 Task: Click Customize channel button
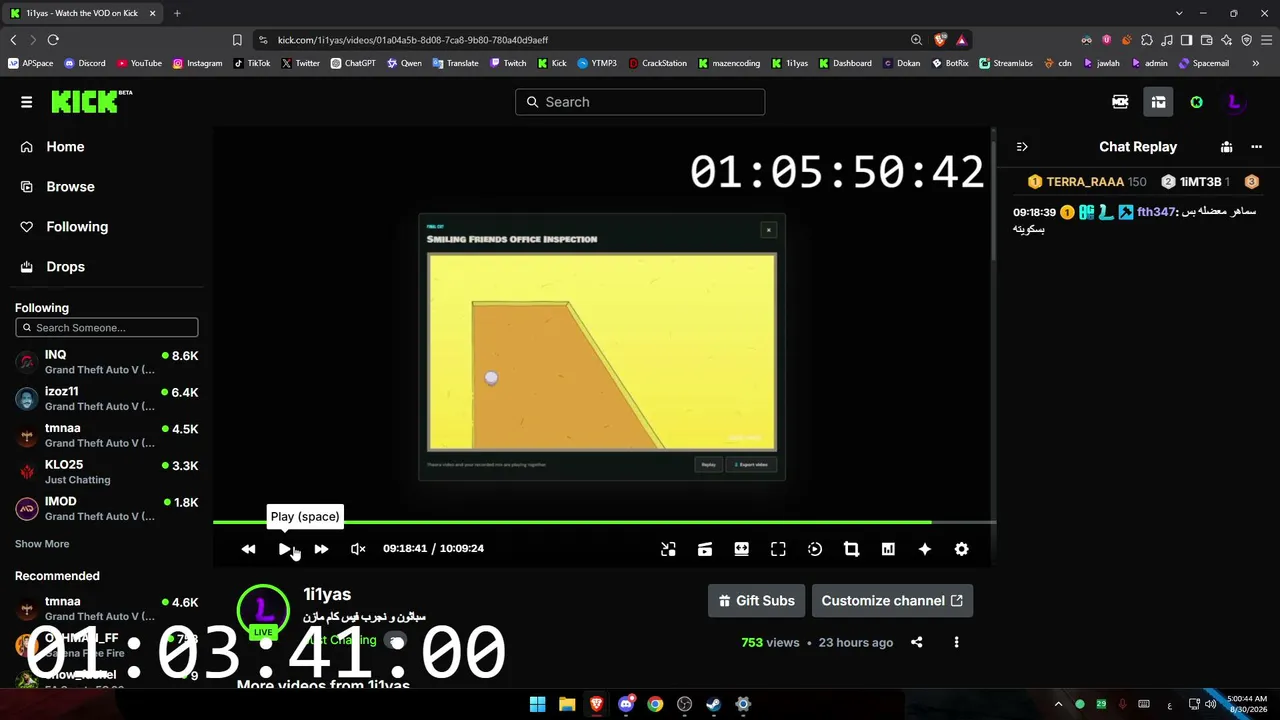892,601
